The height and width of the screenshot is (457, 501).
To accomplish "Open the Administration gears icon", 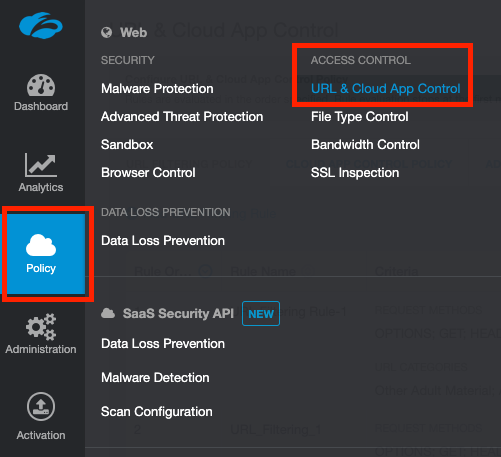I will click(x=41, y=327).
